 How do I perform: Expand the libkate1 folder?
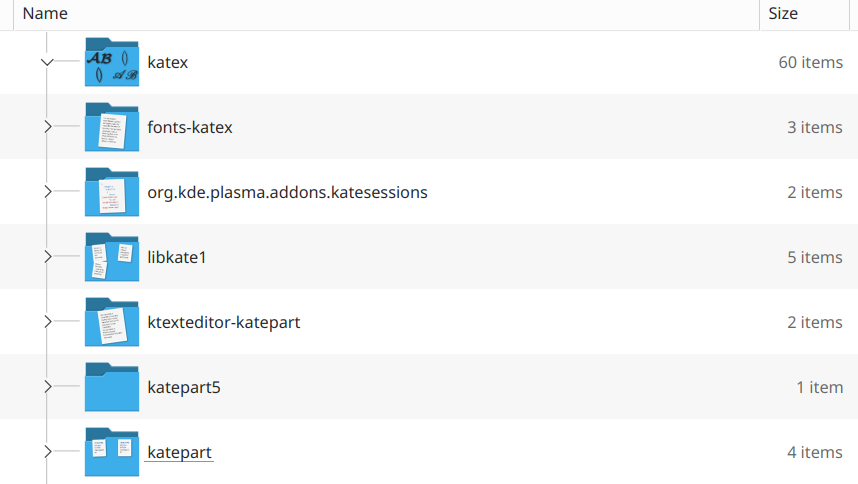[47, 257]
